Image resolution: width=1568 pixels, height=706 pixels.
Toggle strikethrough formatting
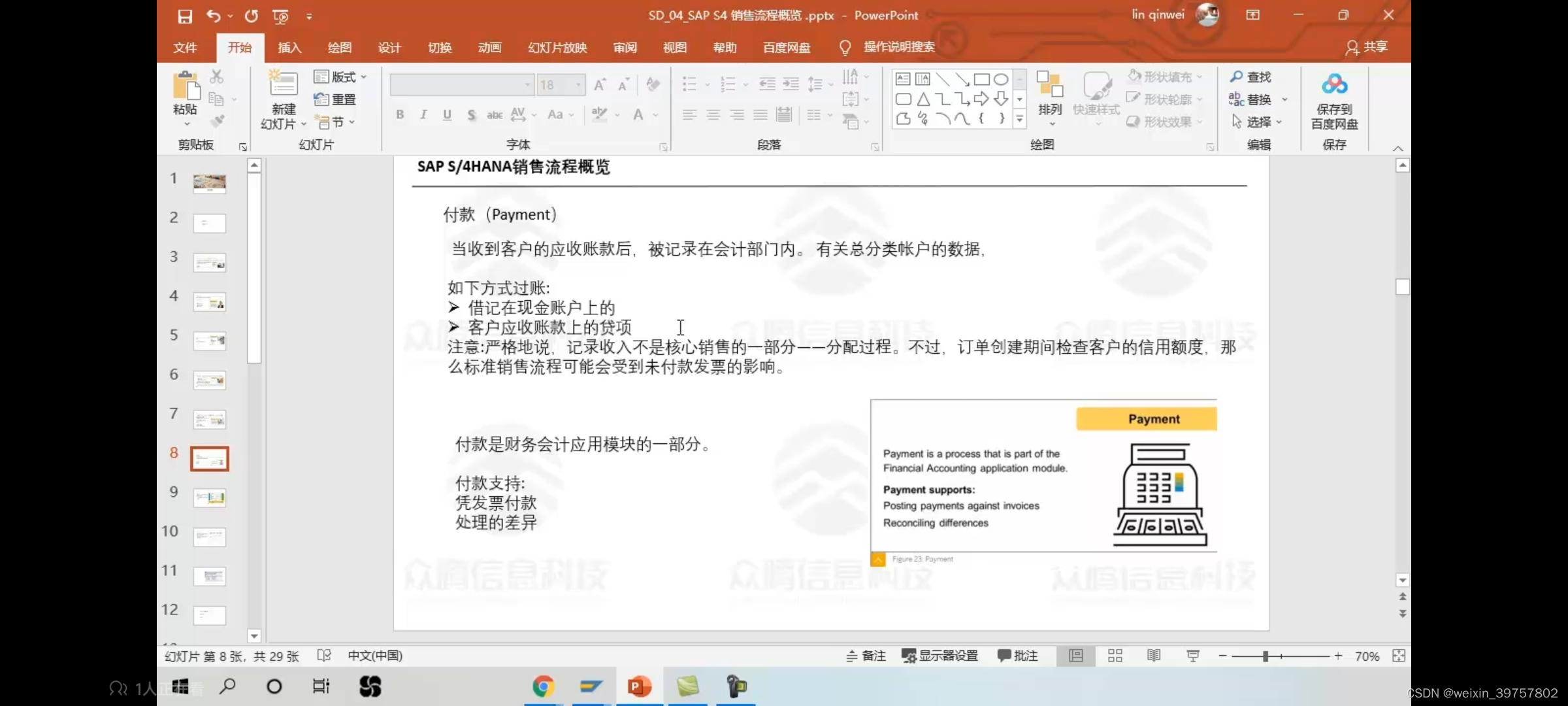(495, 114)
